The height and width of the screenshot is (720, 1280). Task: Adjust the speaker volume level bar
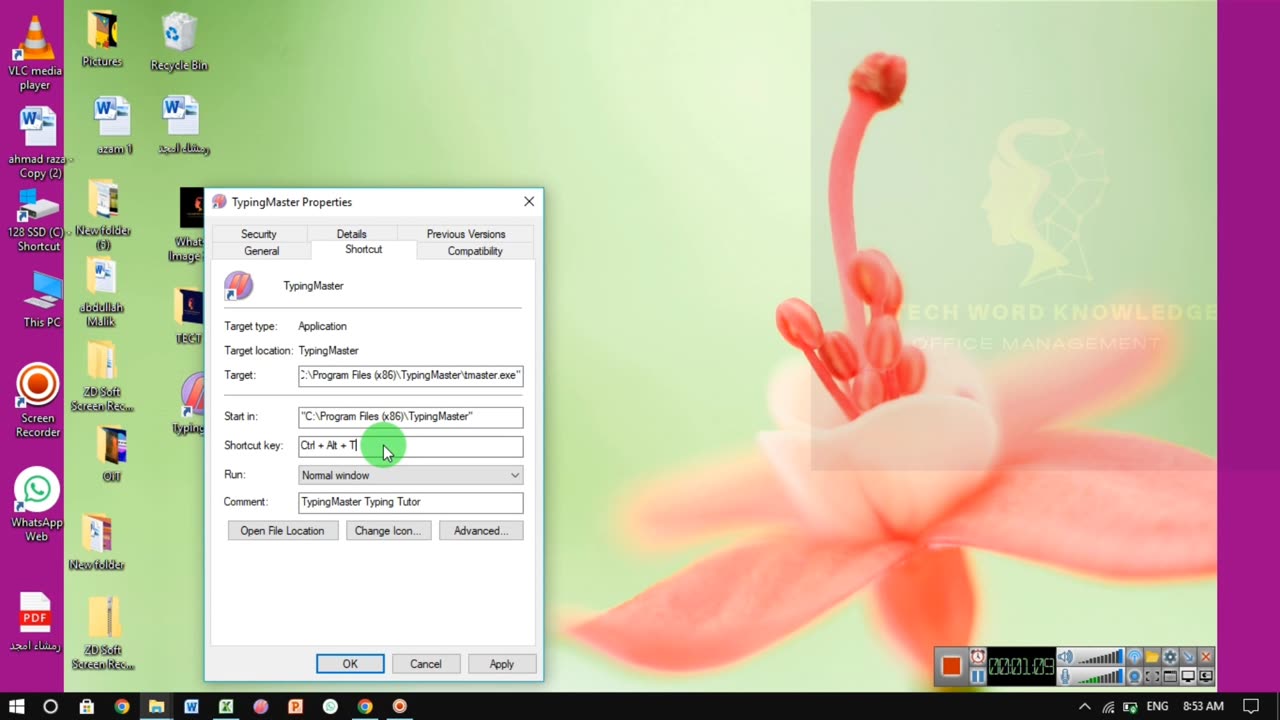(x=1100, y=657)
